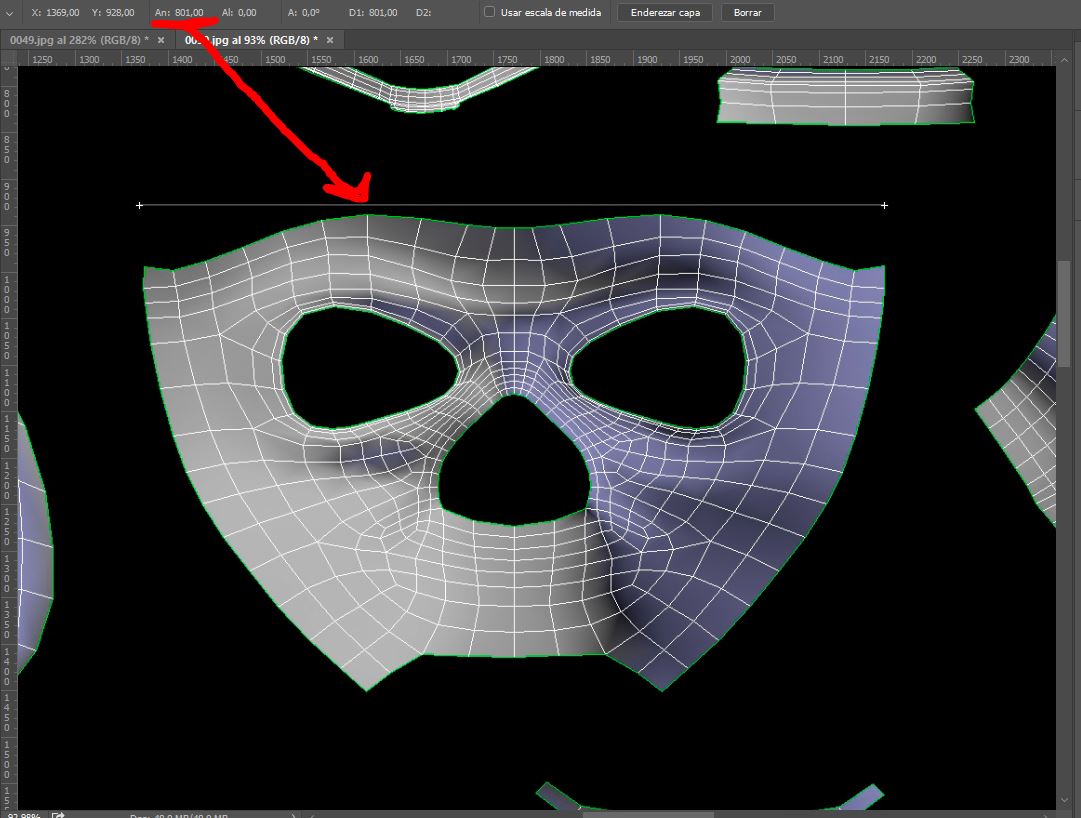Viewport: 1081px width, 818px height.
Task: Enable the 'Usar escala de medida' checkbox
Action: pyautogui.click(x=489, y=13)
